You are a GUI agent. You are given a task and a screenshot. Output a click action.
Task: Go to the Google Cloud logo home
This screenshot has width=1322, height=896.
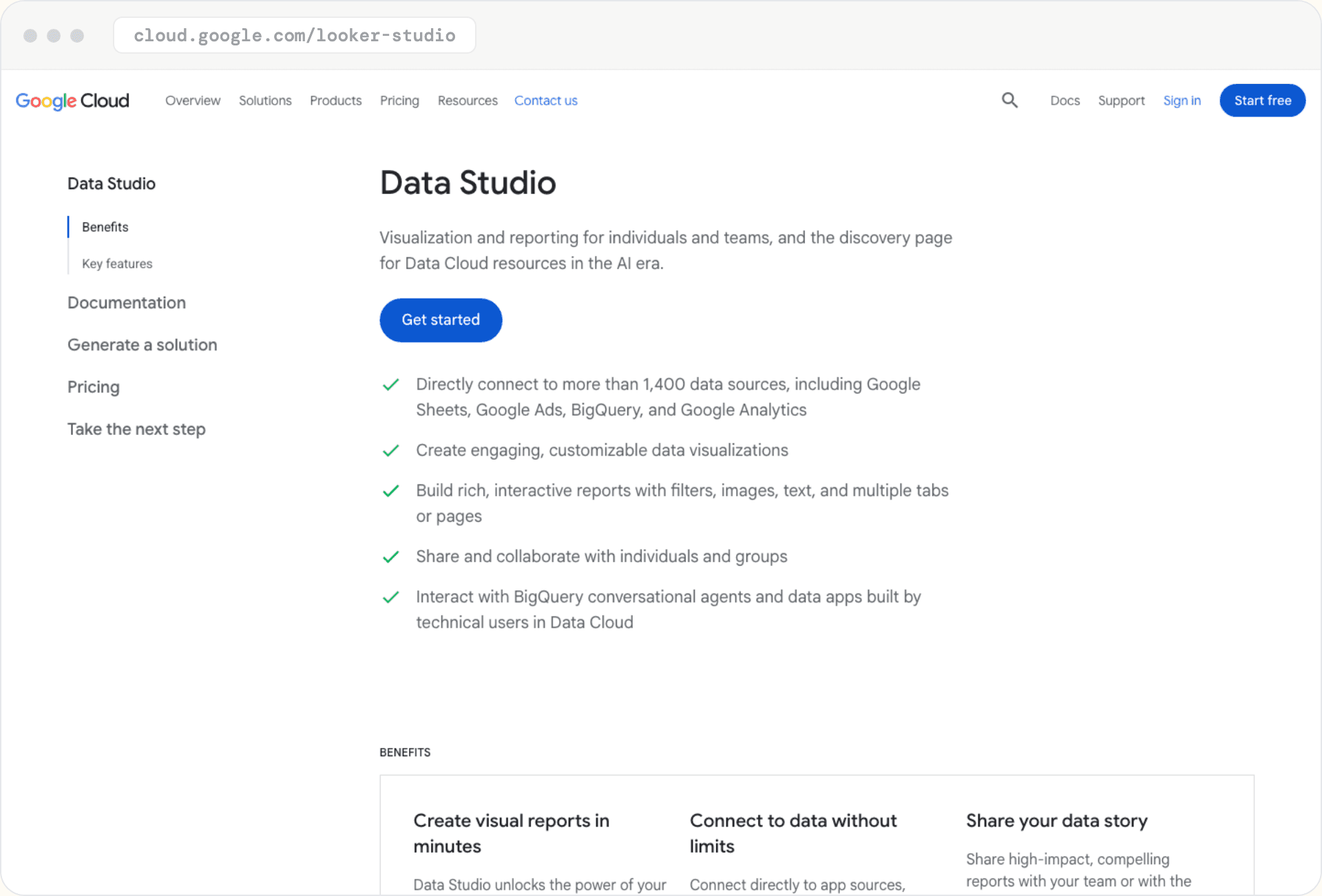(72, 100)
